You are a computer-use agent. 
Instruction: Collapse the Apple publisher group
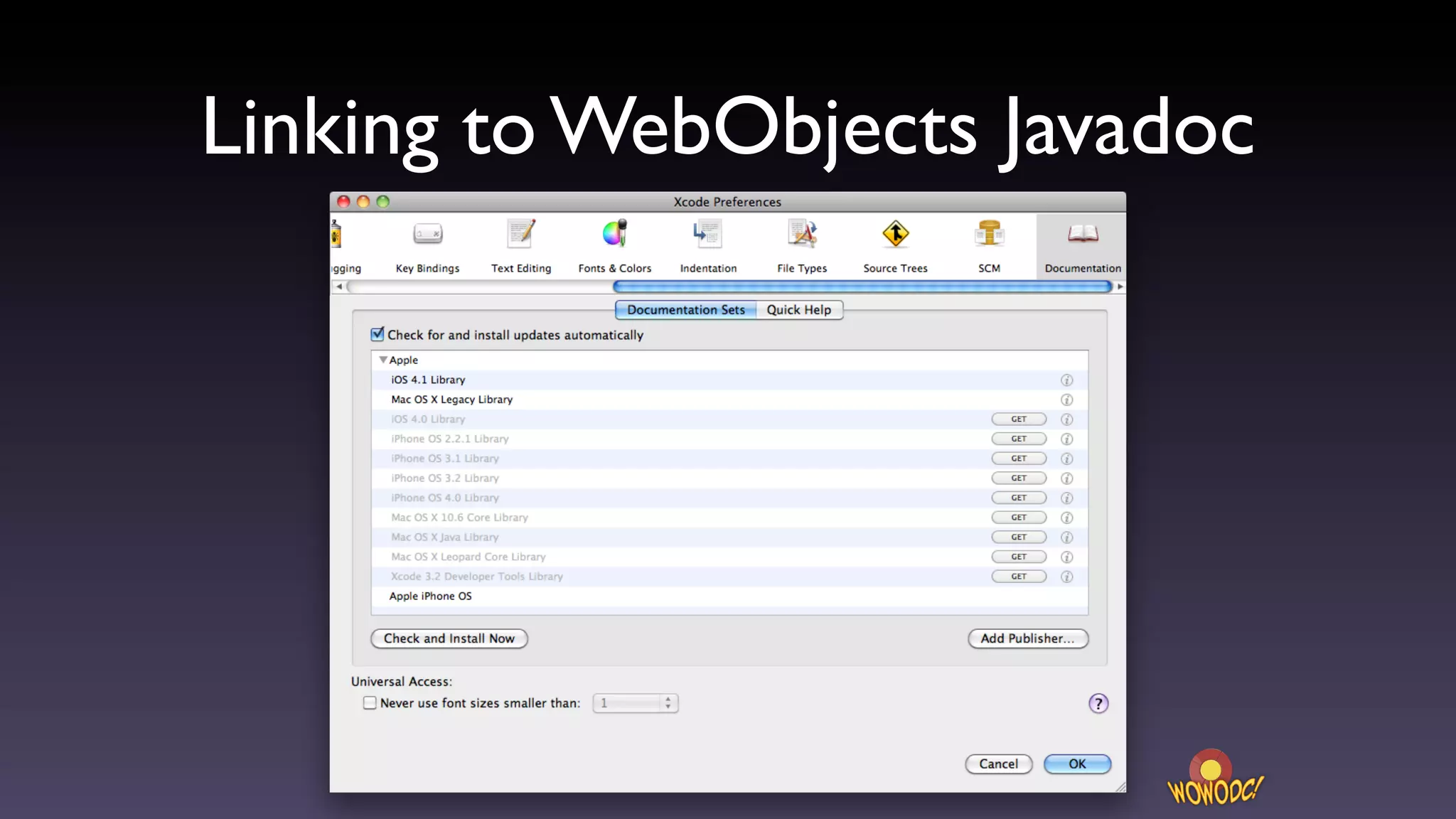(383, 360)
